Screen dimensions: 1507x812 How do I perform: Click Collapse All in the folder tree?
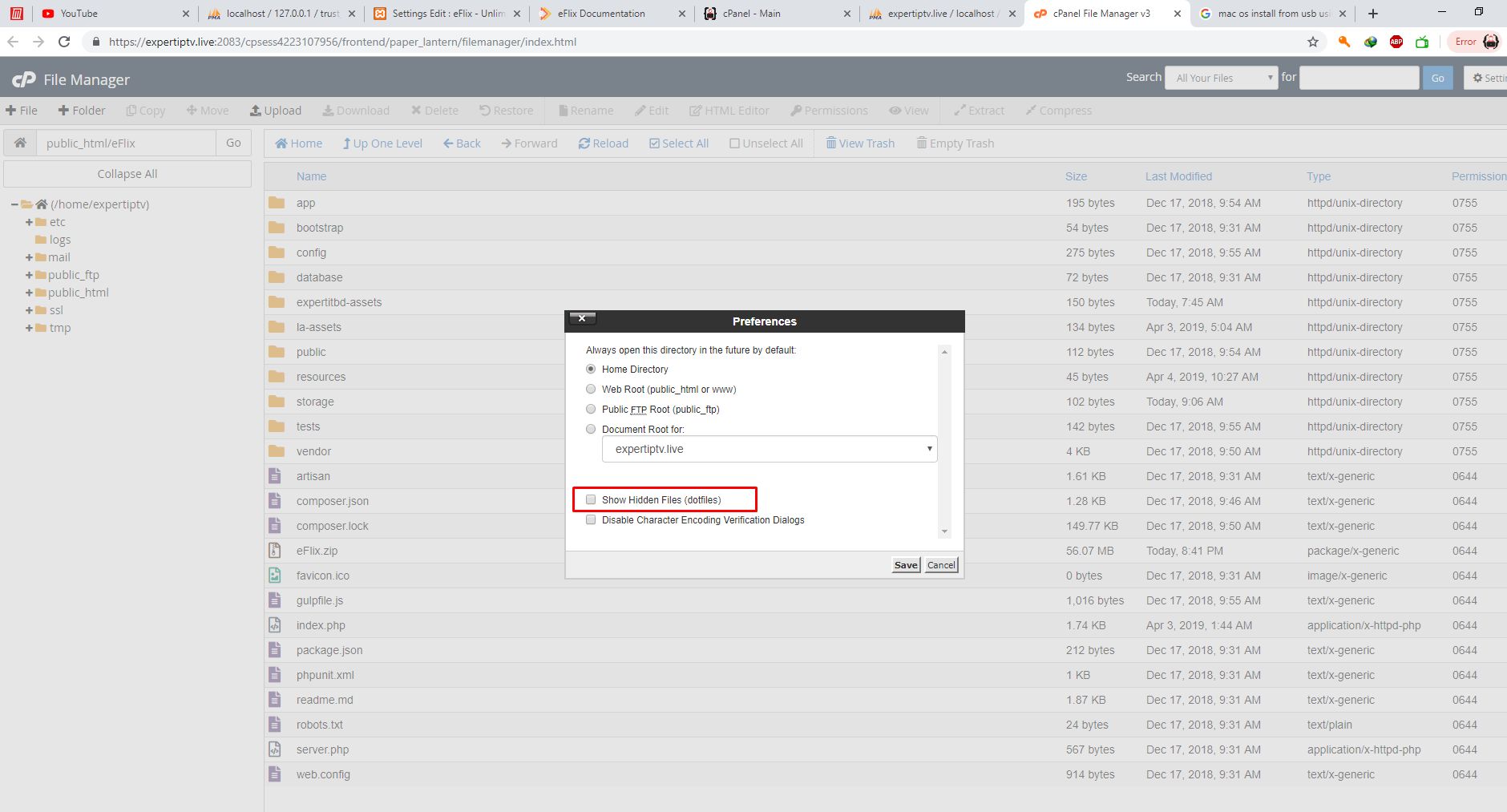click(127, 174)
